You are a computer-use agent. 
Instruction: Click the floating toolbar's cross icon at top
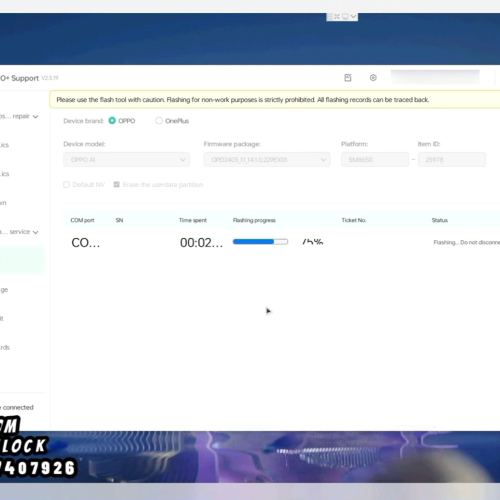[337, 16]
